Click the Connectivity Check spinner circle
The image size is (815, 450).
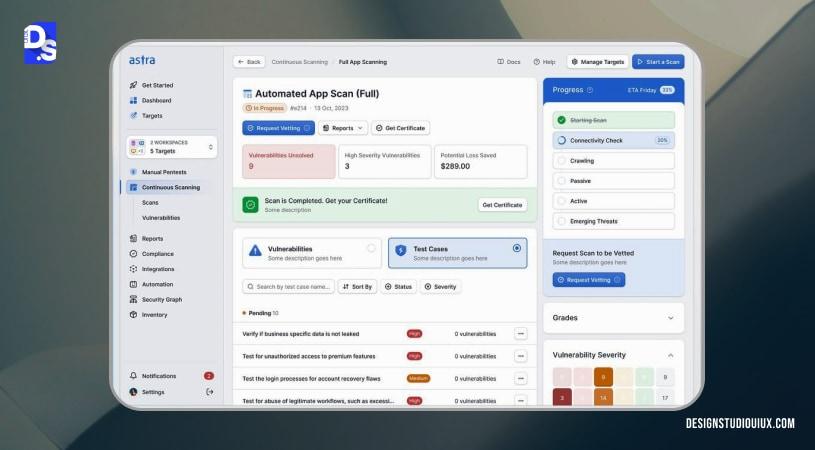pyautogui.click(x=561, y=140)
